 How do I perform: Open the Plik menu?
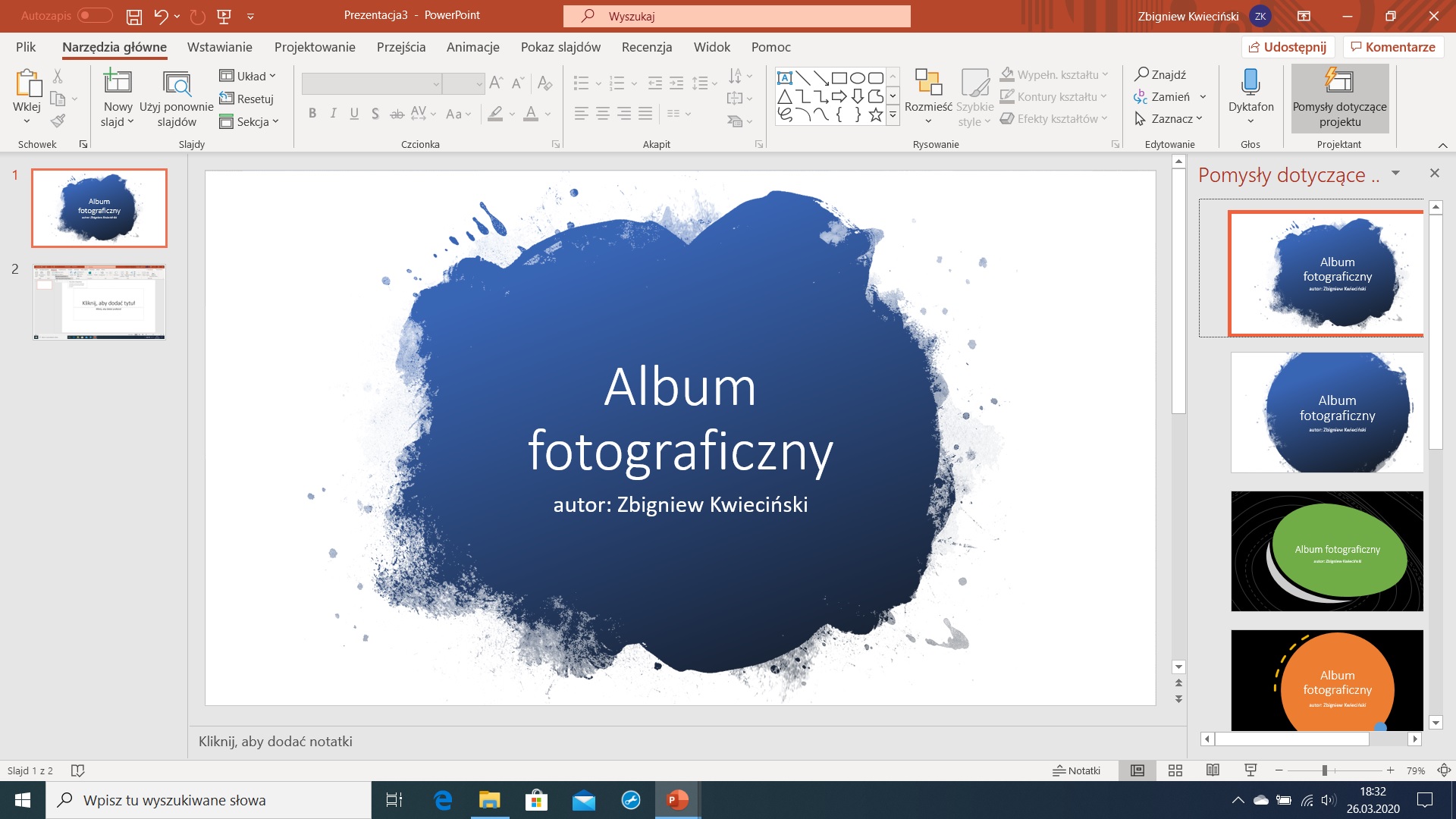26,47
